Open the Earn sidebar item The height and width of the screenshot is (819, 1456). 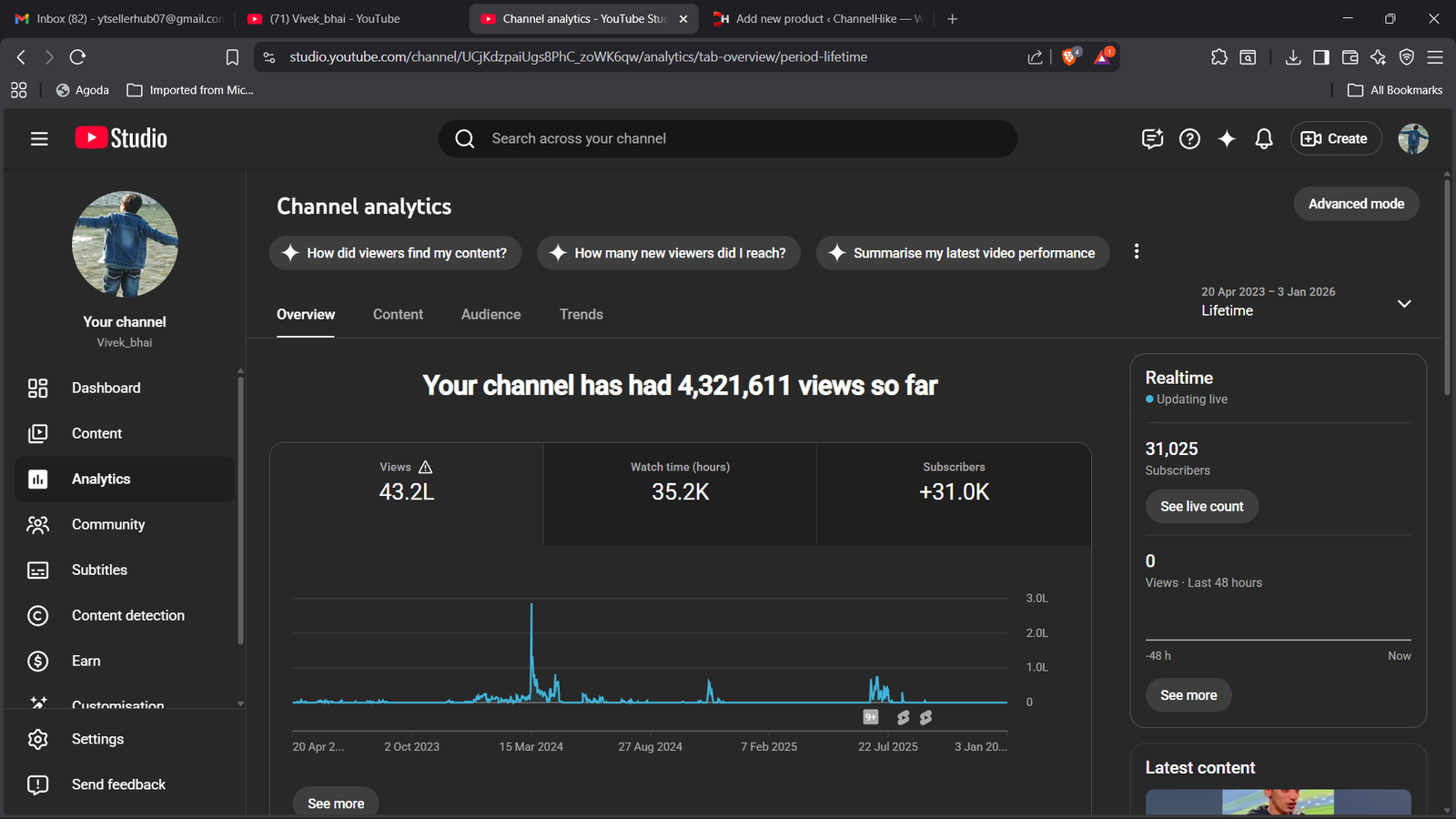(86, 661)
